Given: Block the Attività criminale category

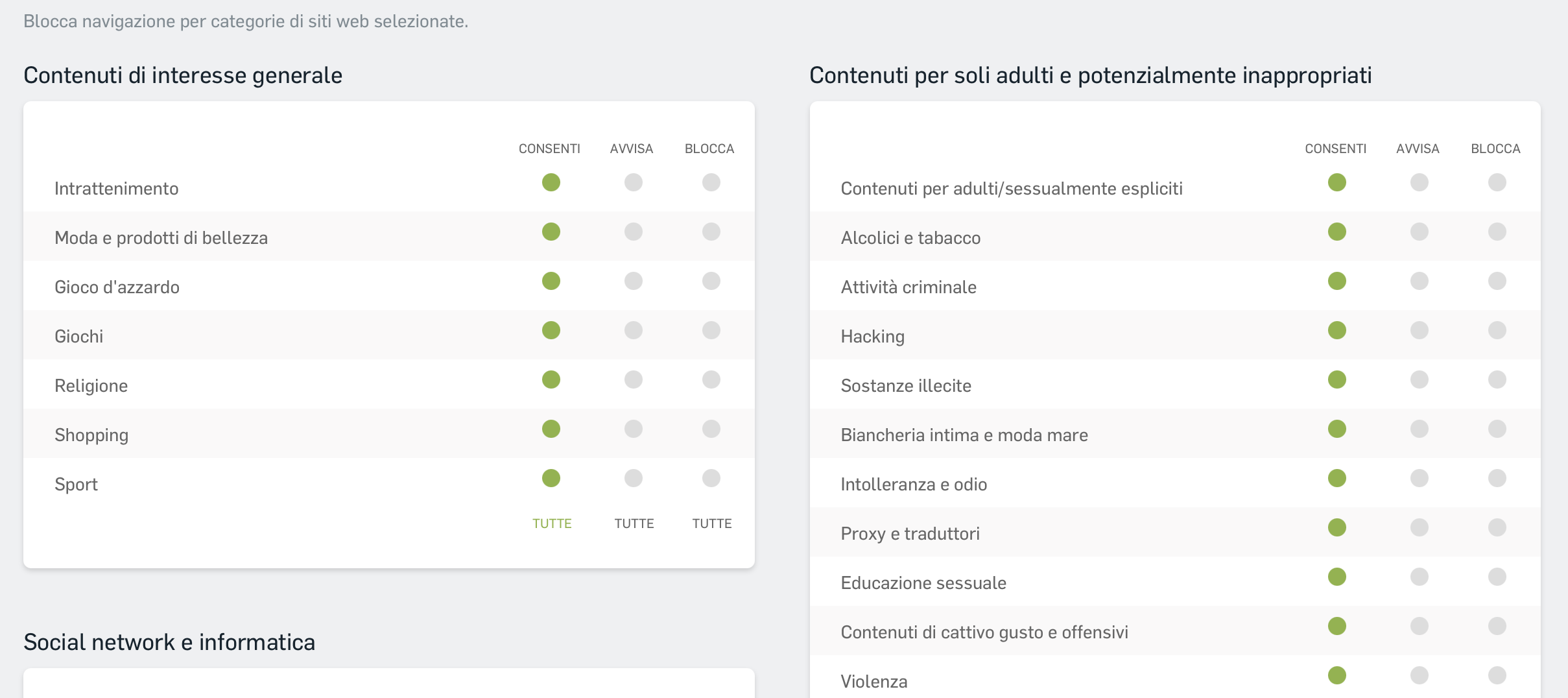Looking at the screenshot, I should pyautogui.click(x=1497, y=281).
